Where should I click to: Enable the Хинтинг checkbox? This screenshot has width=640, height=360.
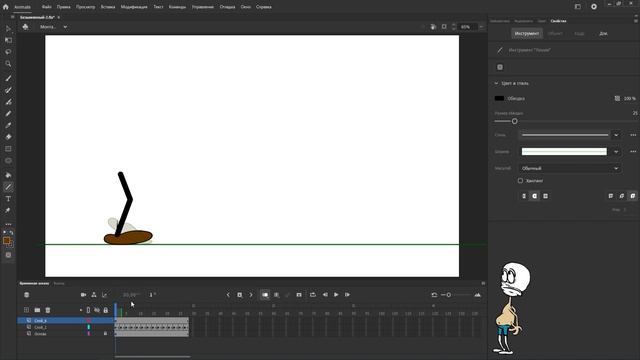[x=520, y=180]
